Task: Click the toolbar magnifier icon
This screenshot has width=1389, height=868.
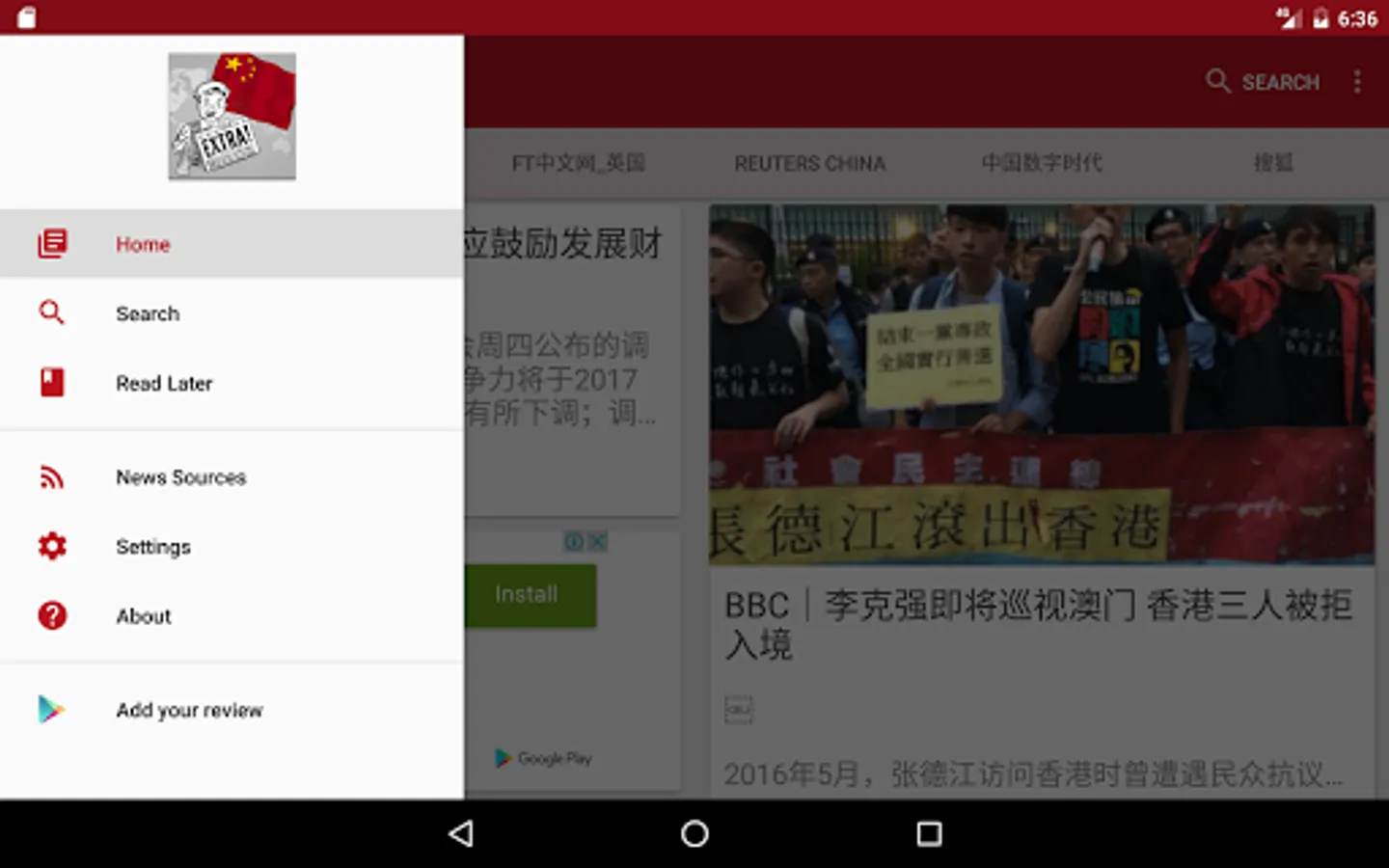Action: 1218,81
